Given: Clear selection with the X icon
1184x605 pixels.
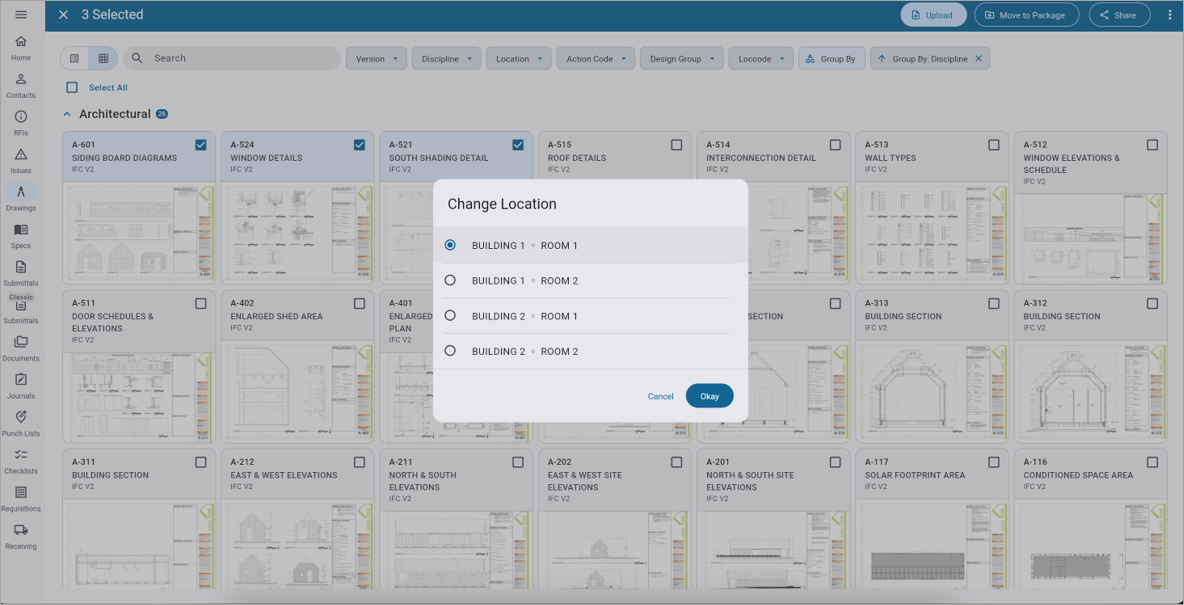Looking at the screenshot, I should pos(63,15).
